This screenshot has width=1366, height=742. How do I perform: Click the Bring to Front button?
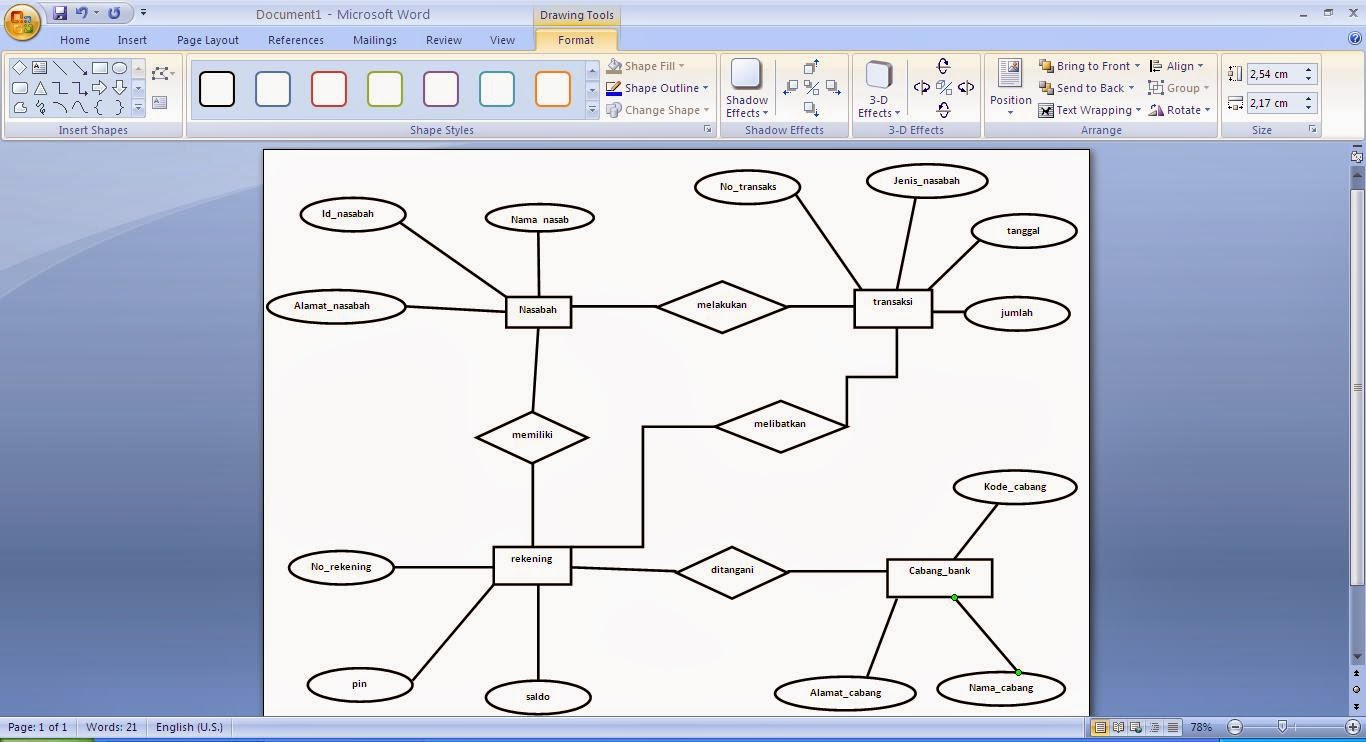(1090, 66)
